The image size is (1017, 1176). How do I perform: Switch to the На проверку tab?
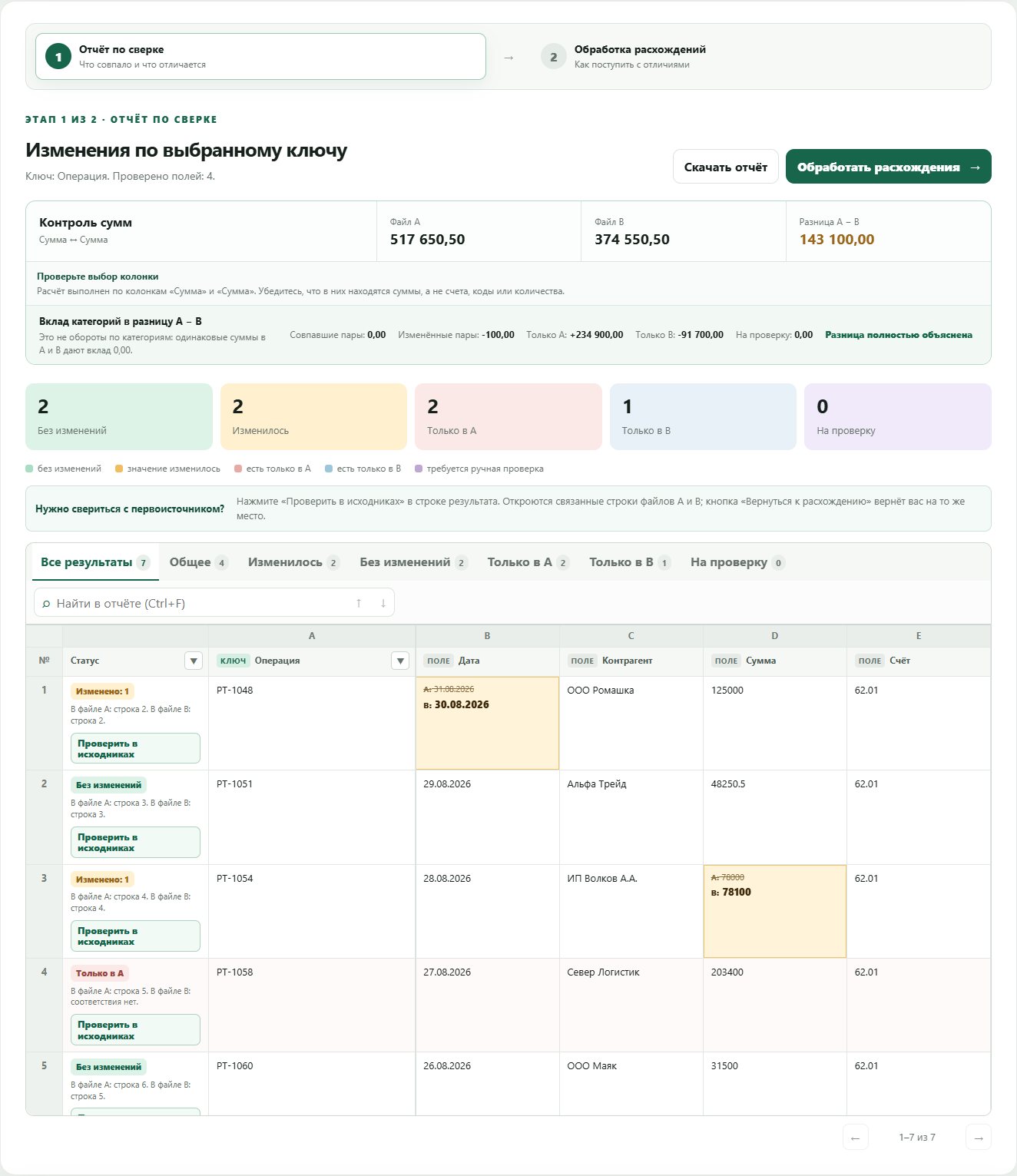coord(737,562)
